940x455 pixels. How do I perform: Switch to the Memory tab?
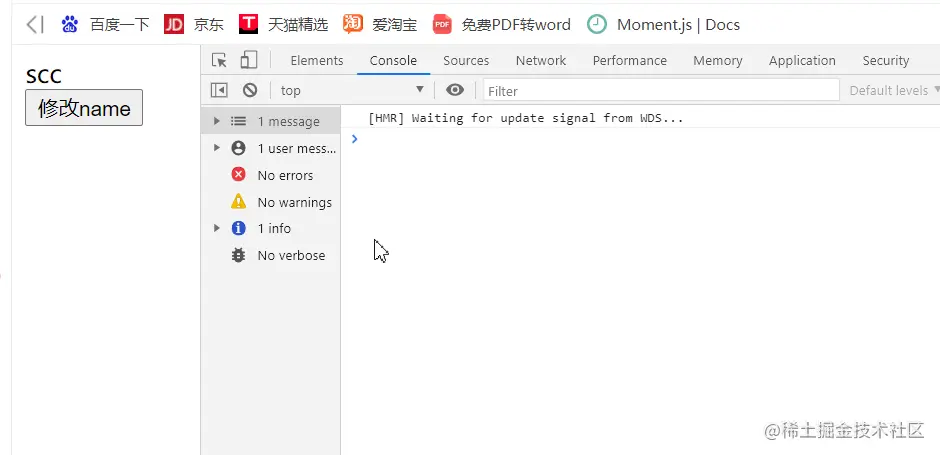click(718, 61)
